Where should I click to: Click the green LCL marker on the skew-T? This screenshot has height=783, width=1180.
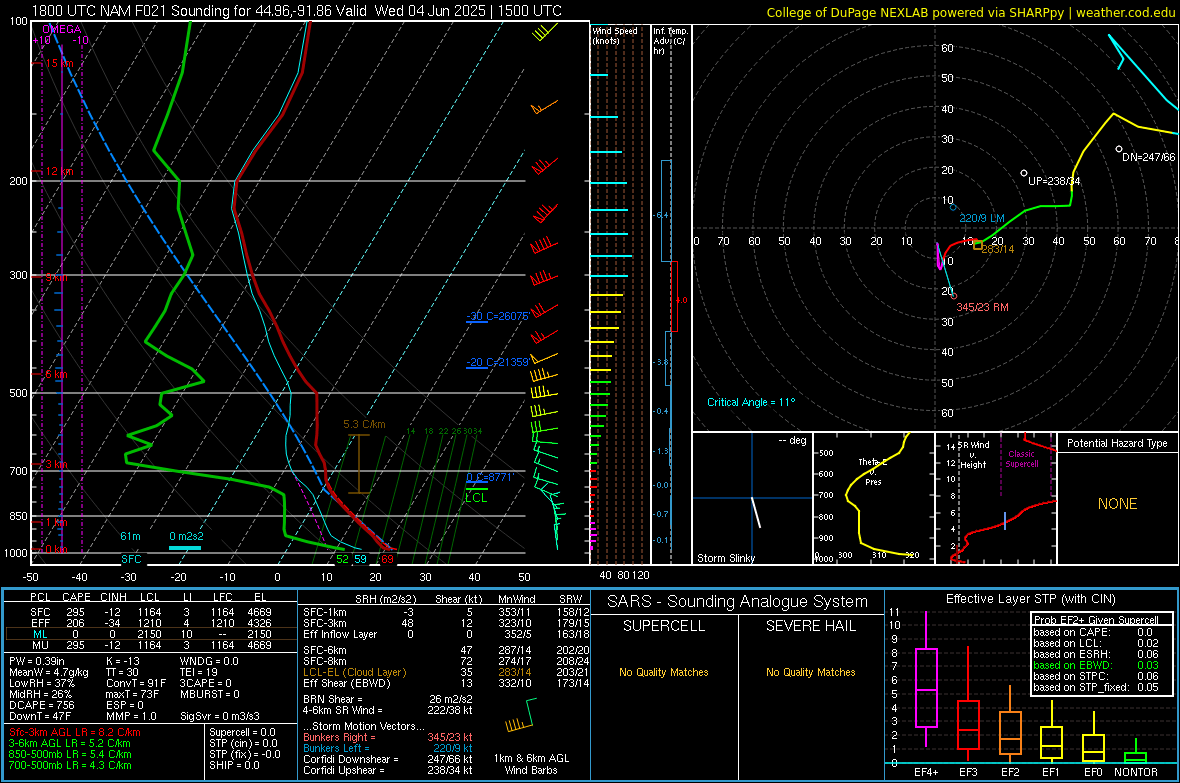click(x=476, y=497)
